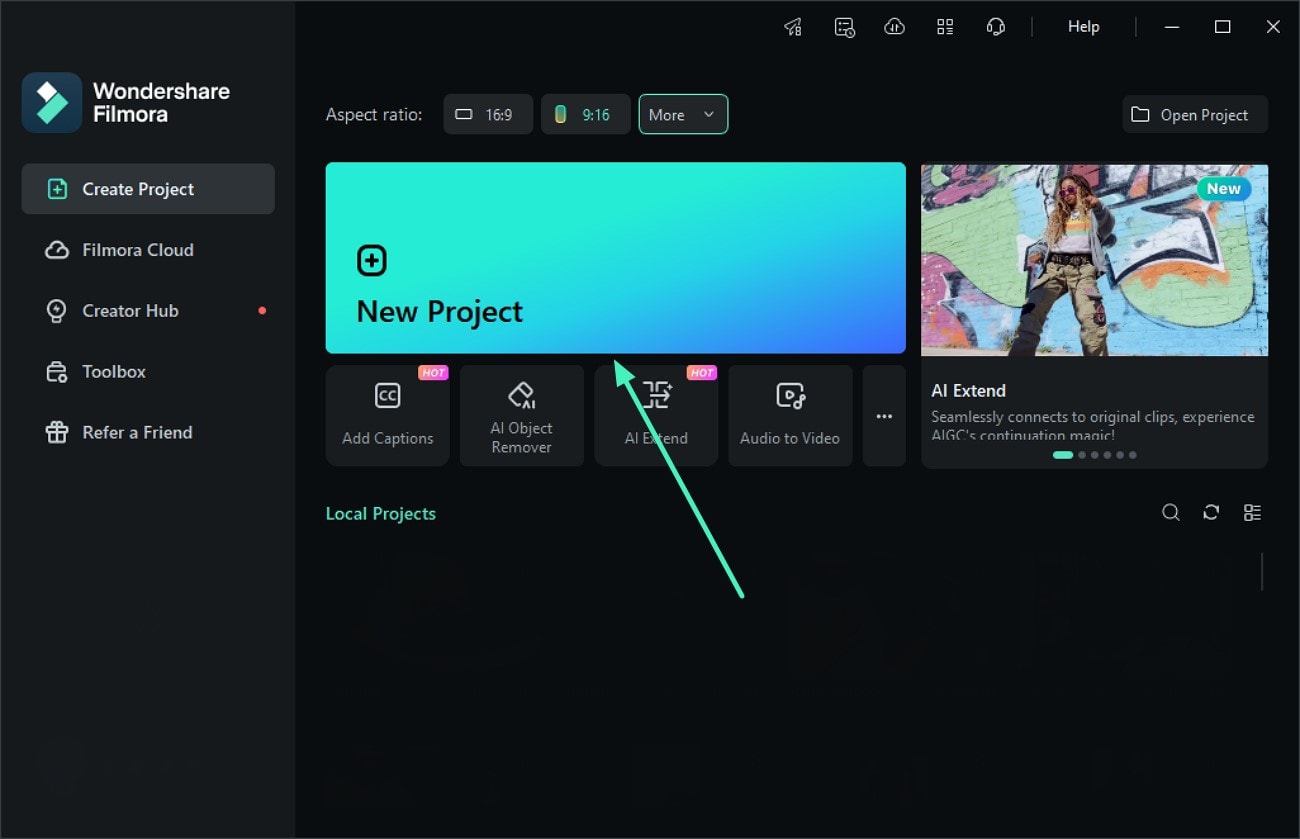Screen dimensions: 1300x839
Task: Open an existing project
Action: pos(1194,114)
